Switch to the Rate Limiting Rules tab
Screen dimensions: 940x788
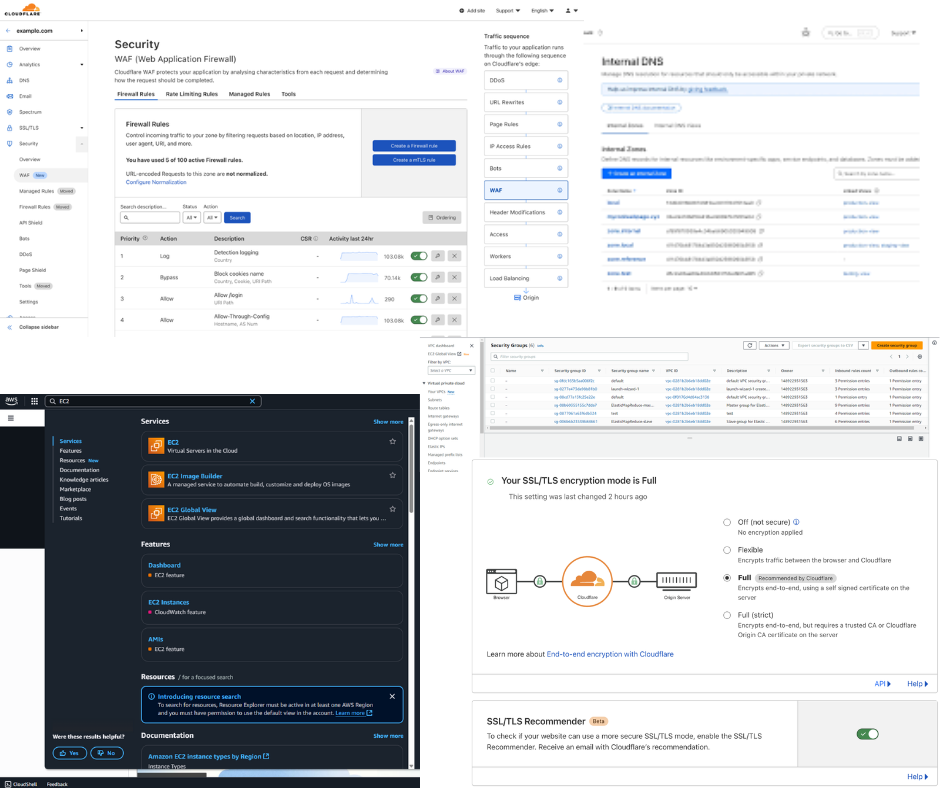click(191, 94)
